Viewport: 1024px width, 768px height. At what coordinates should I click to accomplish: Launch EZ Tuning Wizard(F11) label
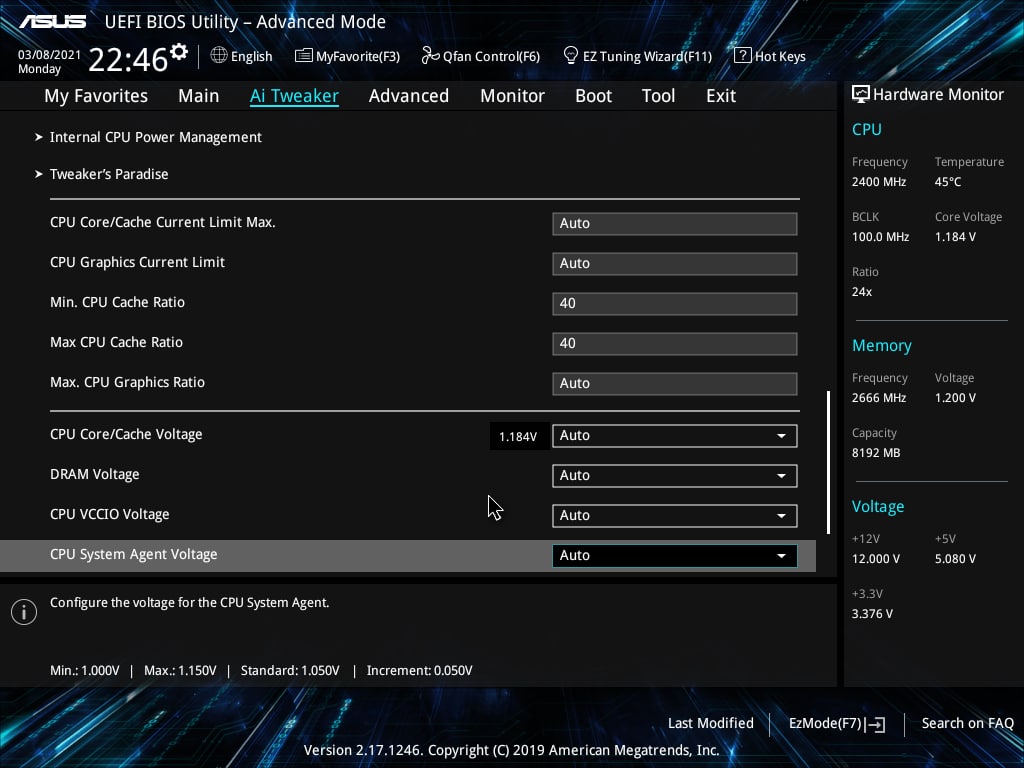[x=647, y=56]
